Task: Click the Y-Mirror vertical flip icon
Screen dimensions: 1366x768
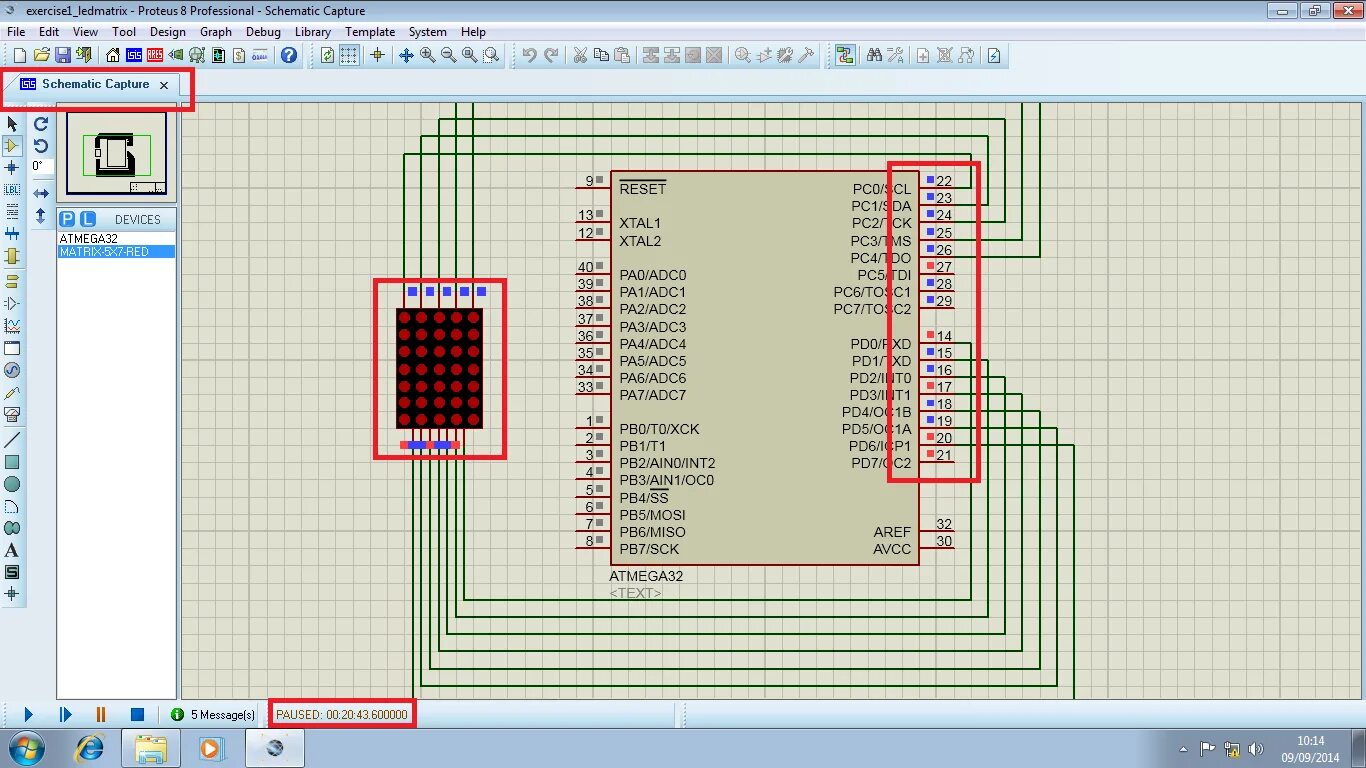Action: (41, 215)
